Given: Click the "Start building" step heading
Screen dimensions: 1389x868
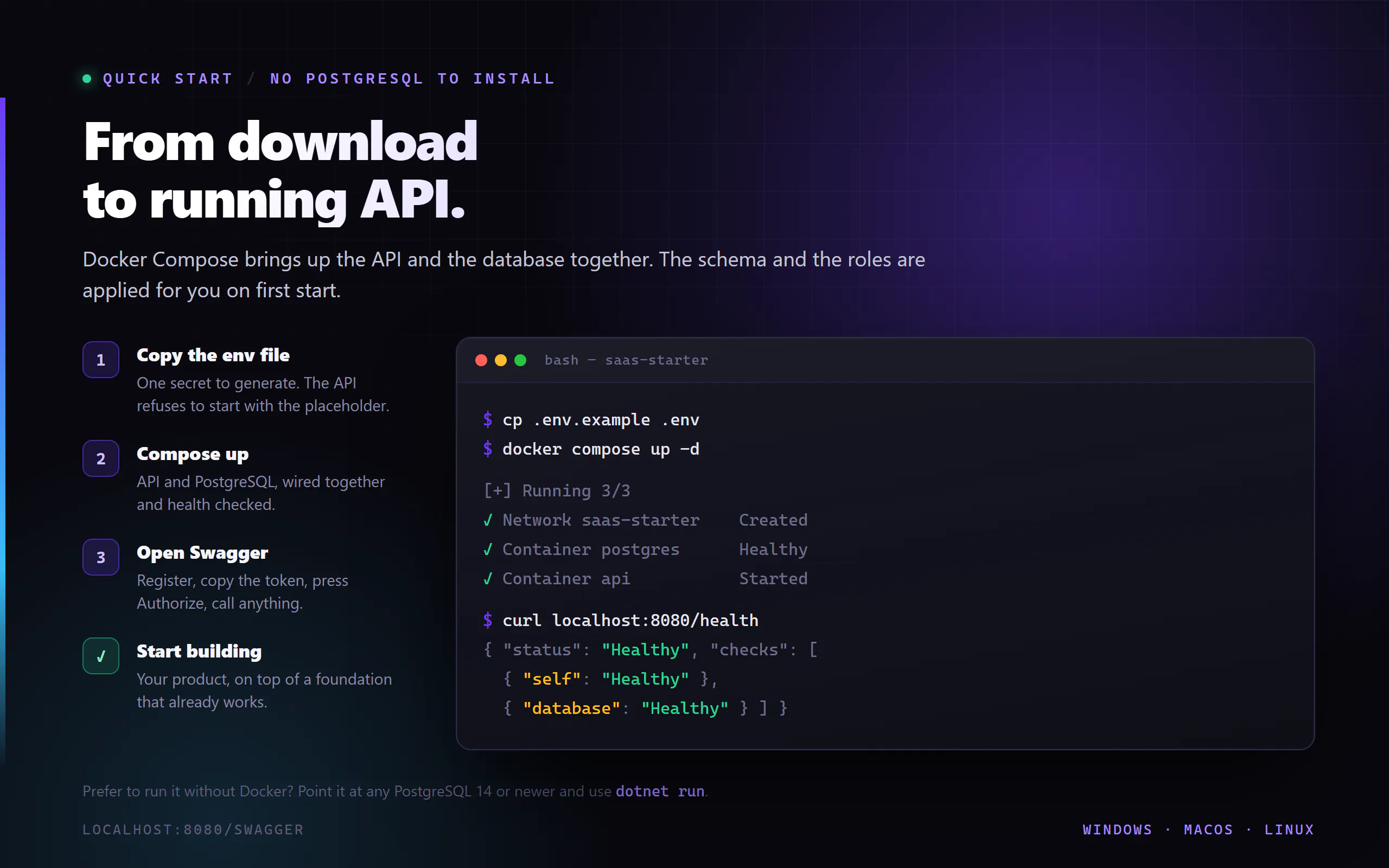Looking at the screenshot, I should point(199,652).
